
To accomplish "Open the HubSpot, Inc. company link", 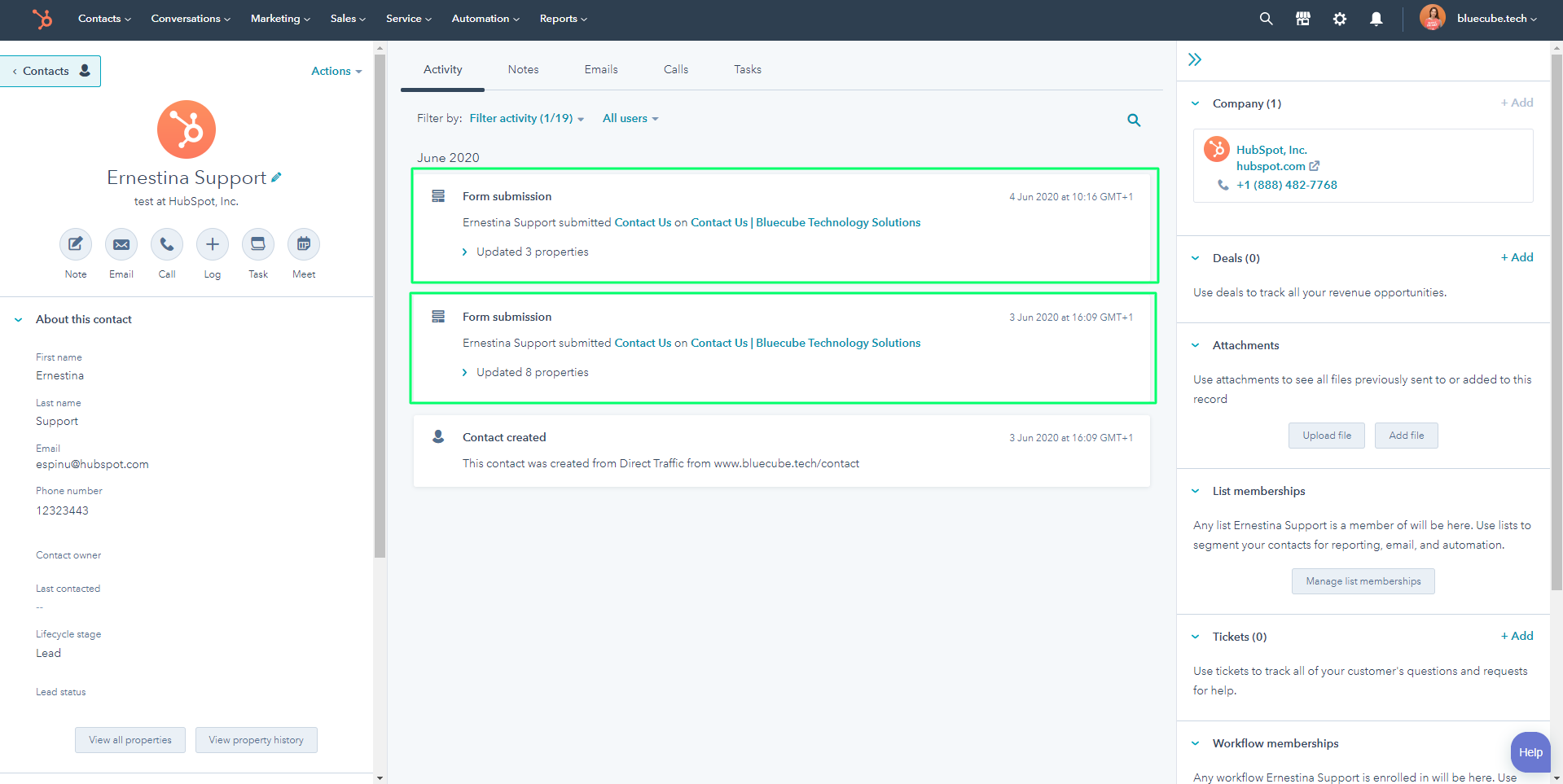I will 1271,150.
